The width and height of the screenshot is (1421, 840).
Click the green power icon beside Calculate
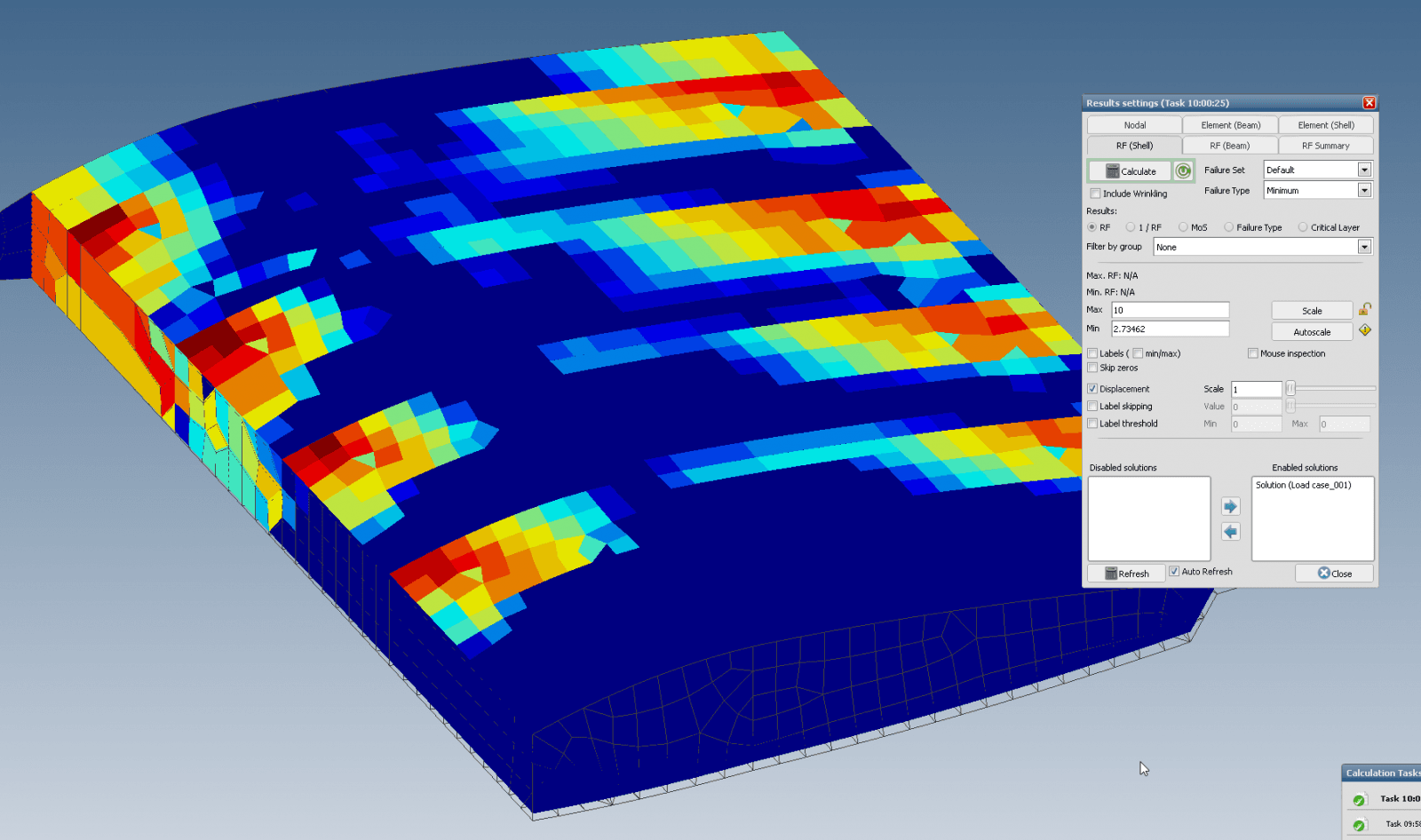tap(1183, 170)
